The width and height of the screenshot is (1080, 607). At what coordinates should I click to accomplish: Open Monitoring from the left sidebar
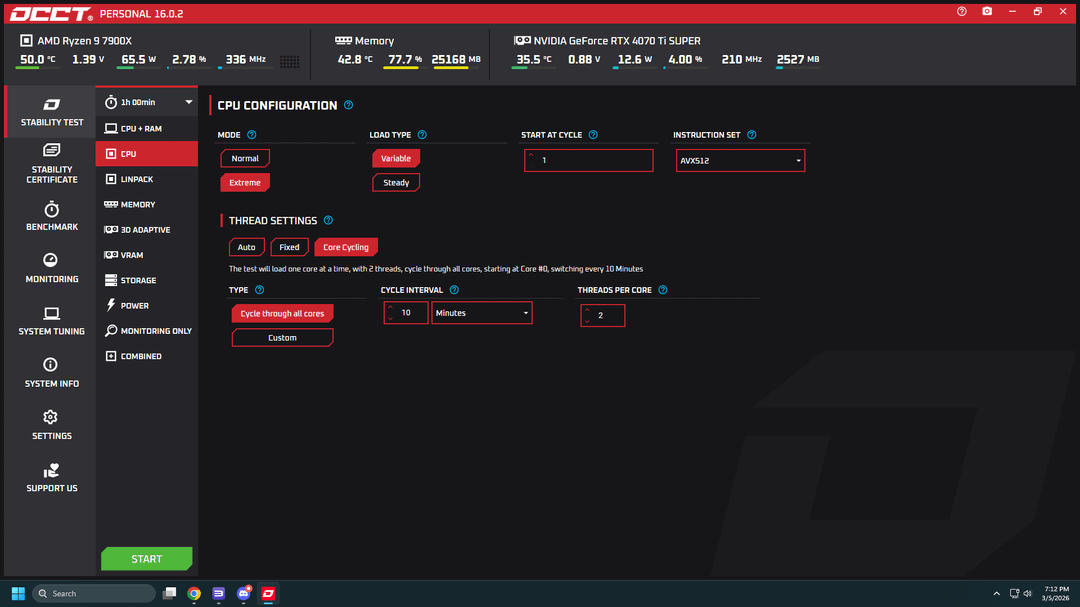click(x=52, y=268)
